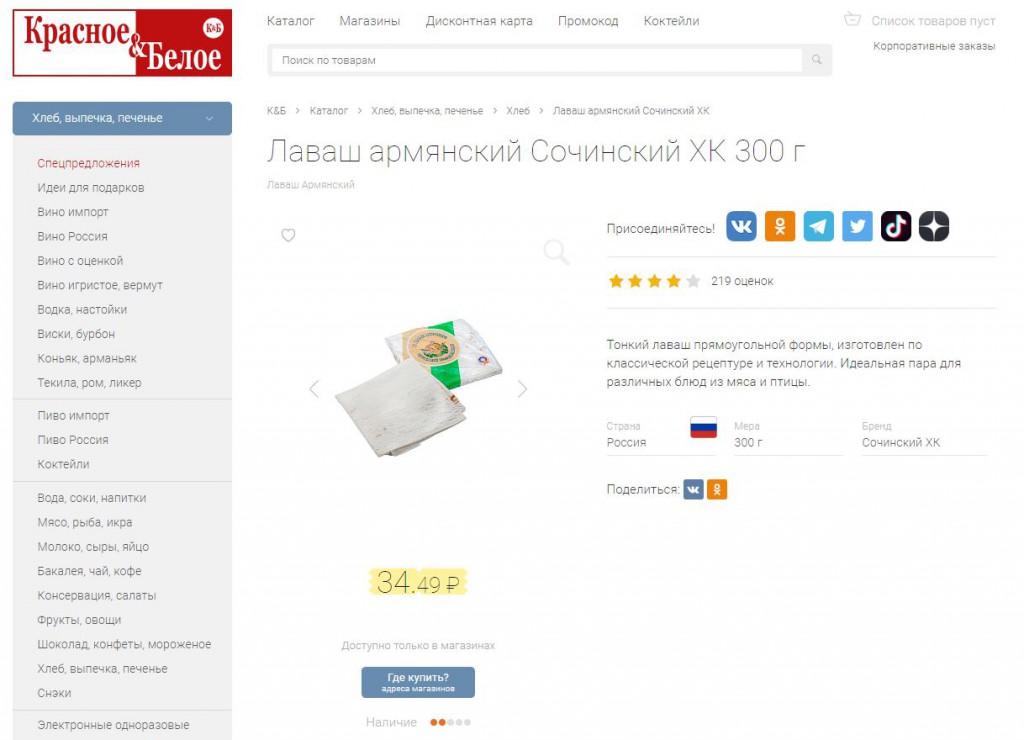
Task: Click the Zen star icon
Action: [x=934, y=227]
